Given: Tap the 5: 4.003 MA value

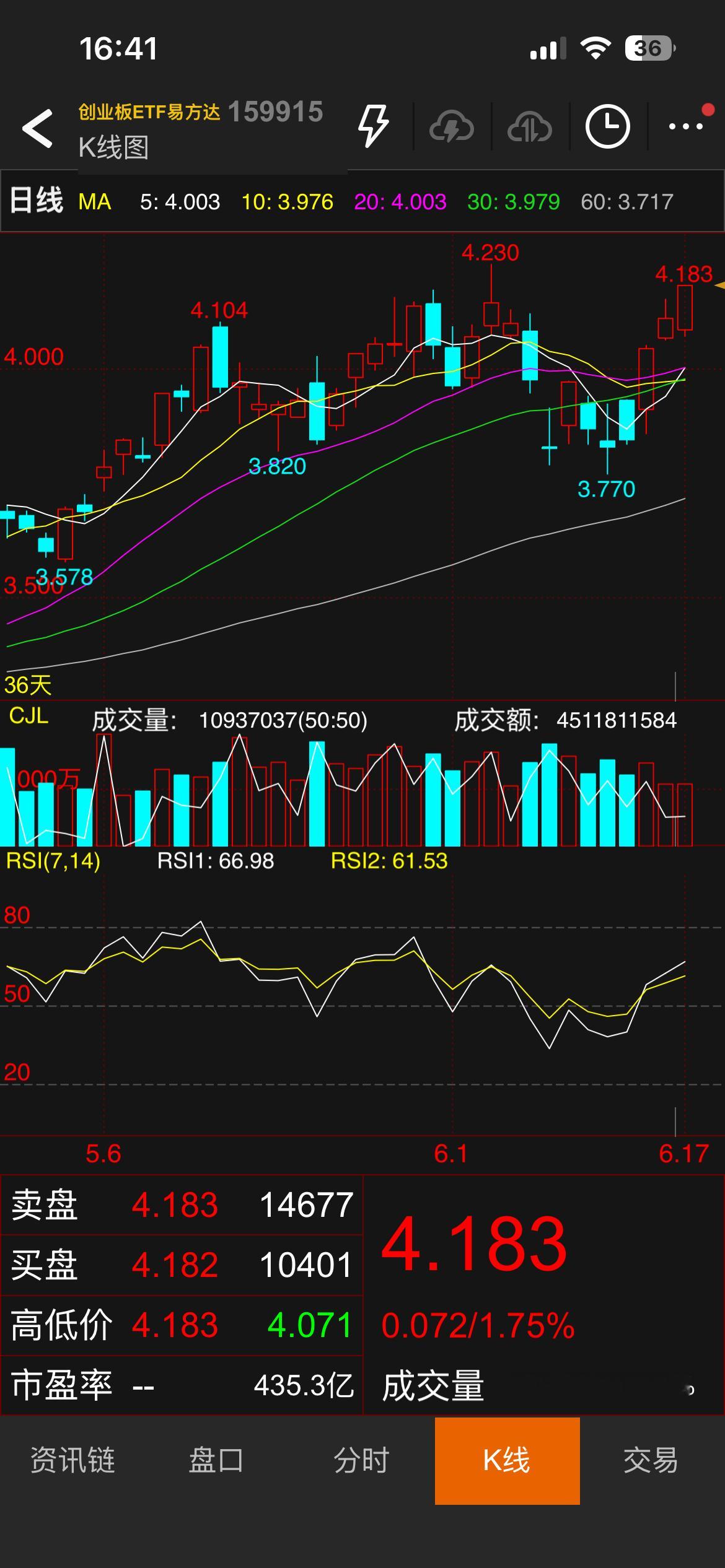Looking at the screenshot, I should coord(180,202).
